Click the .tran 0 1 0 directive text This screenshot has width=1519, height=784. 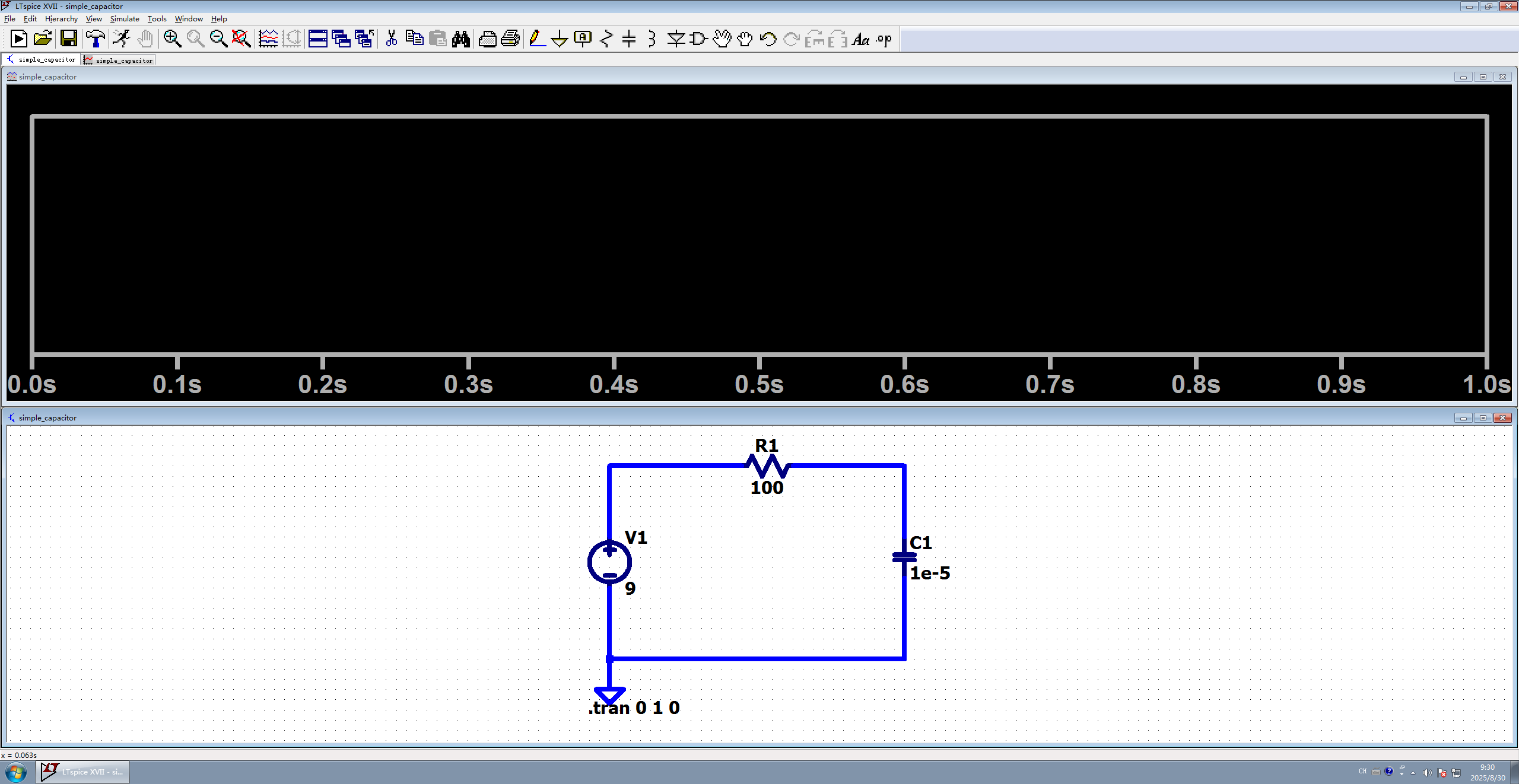pos(634,708)
